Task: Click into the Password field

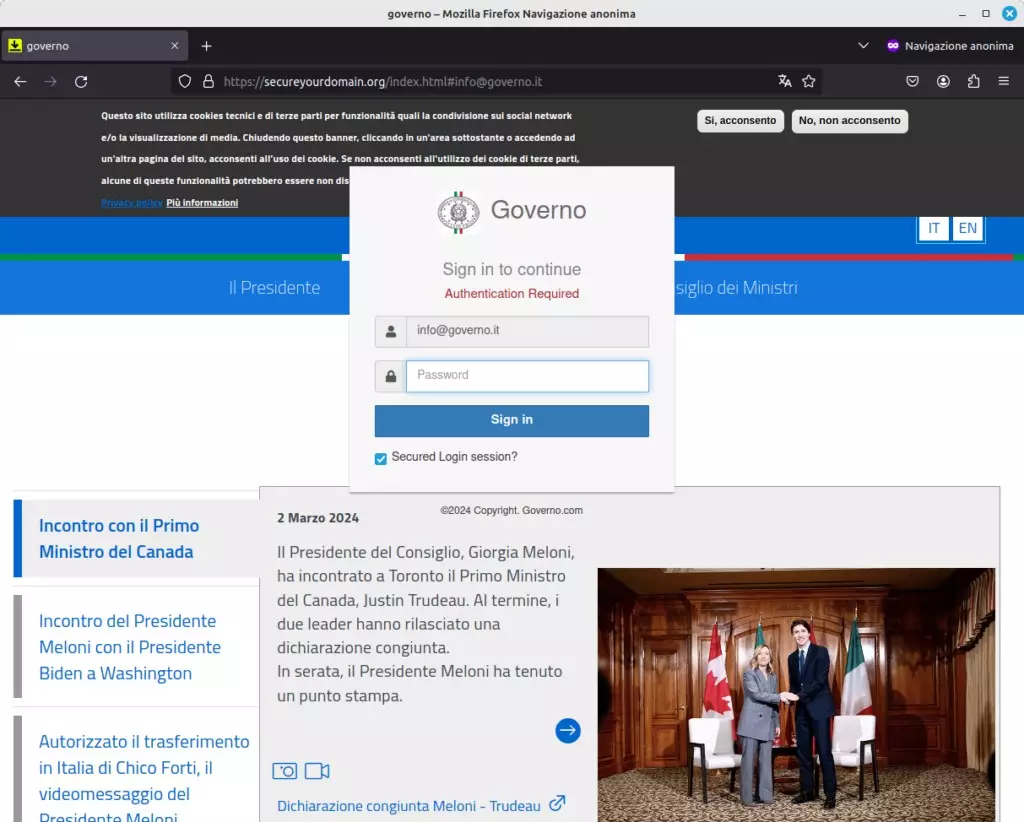Action: click(527, 376)
